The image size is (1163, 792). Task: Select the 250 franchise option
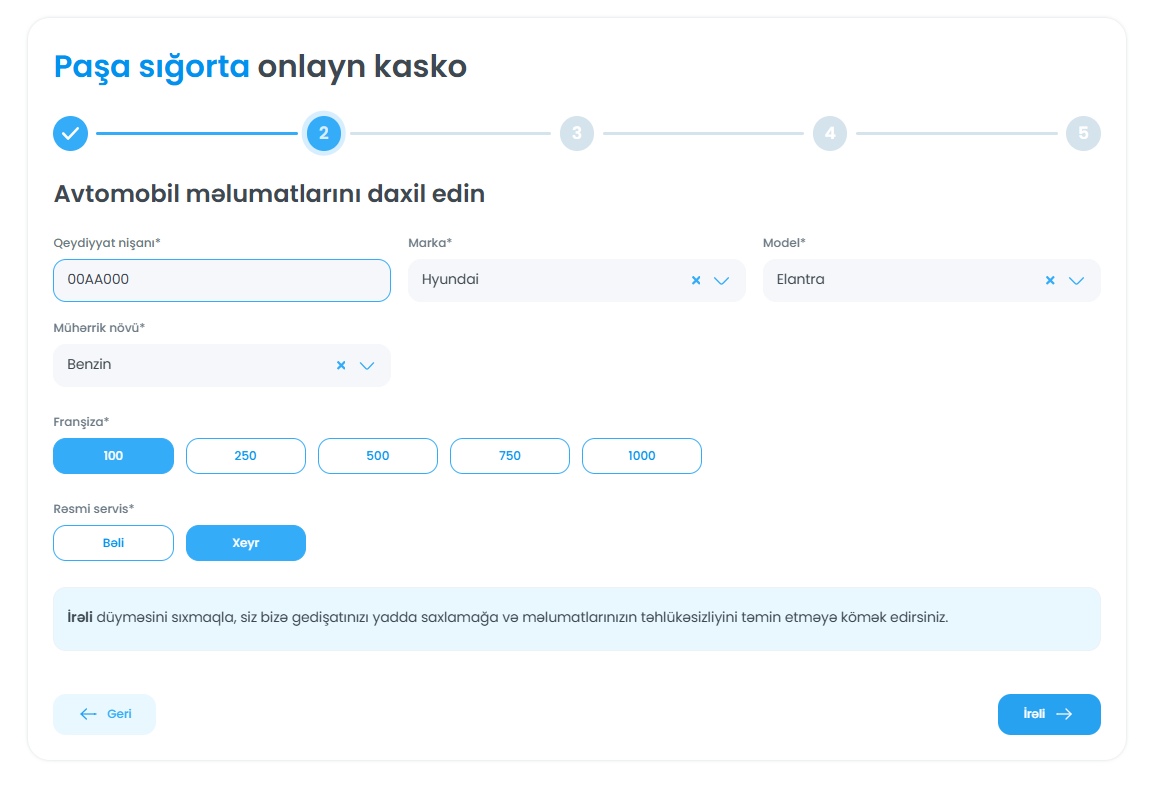click(x=245, y=456)
